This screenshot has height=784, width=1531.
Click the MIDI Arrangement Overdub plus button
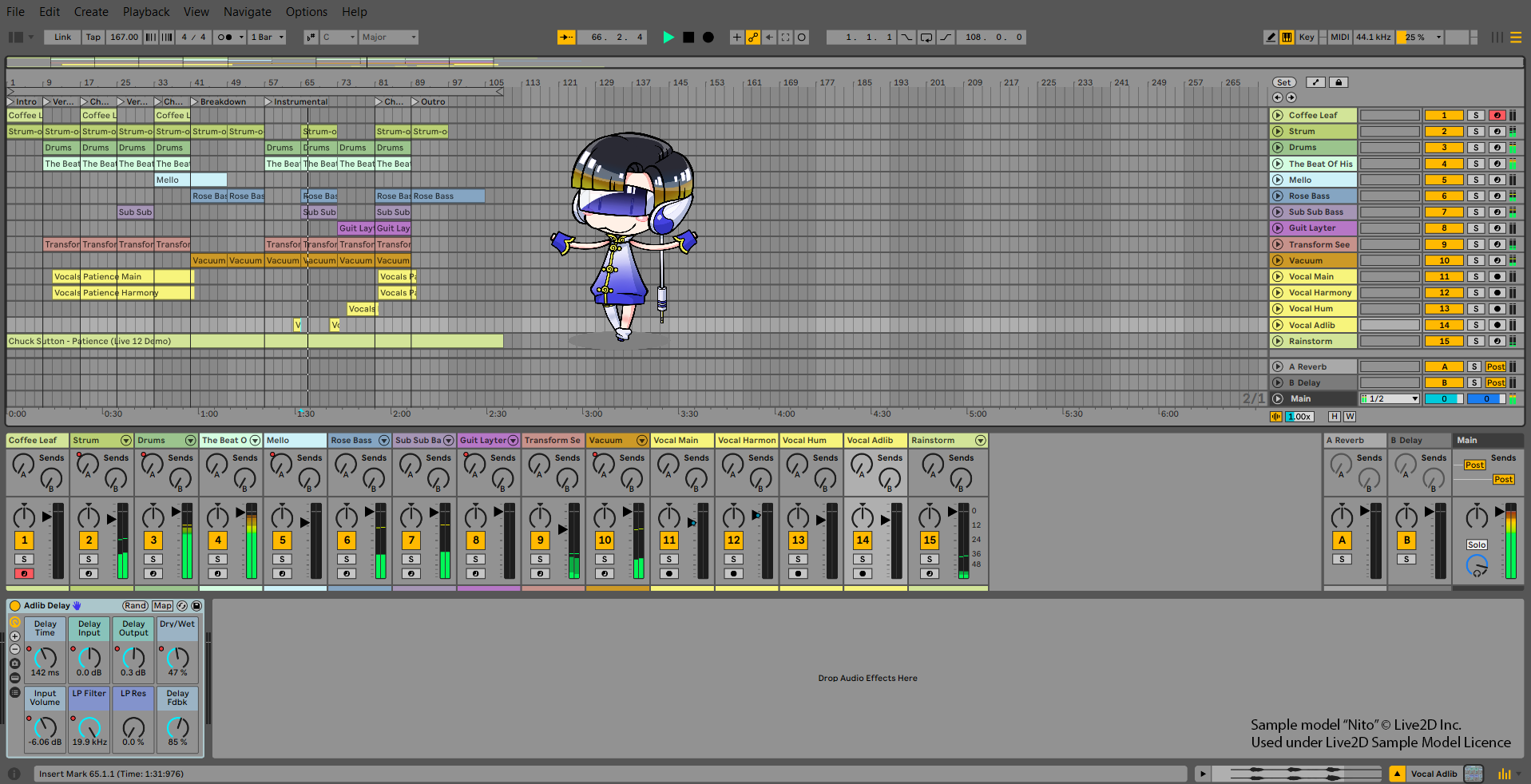[x=736, y=38]
